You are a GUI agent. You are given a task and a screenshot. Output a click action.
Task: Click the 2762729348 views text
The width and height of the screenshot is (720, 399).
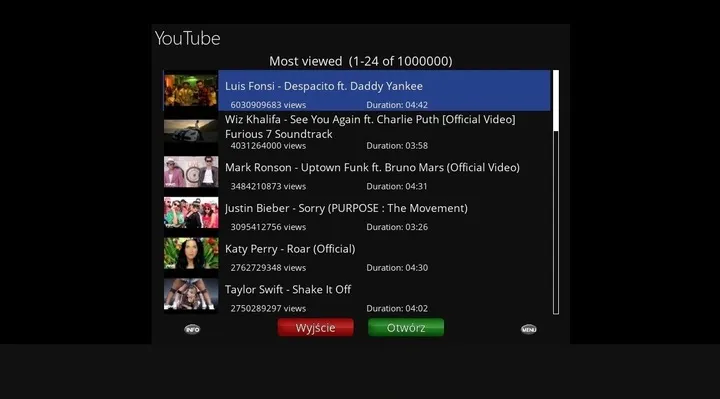[x=268, y=268]
